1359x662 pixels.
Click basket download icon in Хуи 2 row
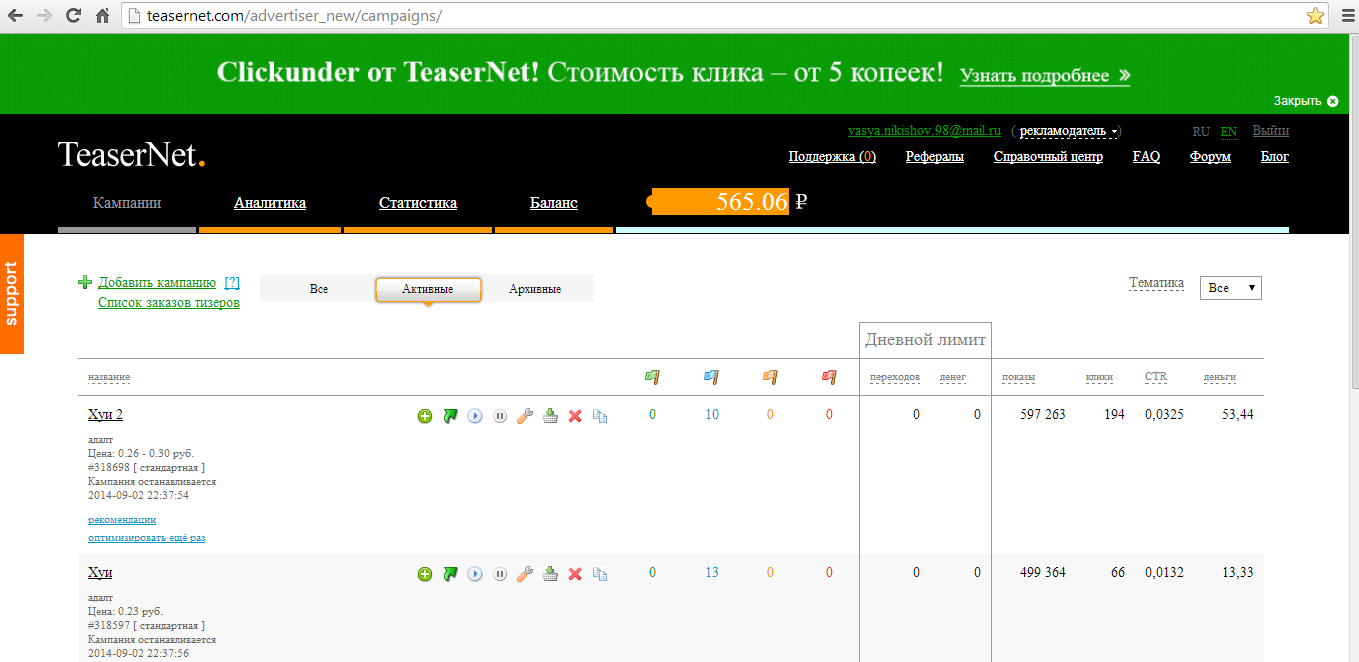(550, 416)
